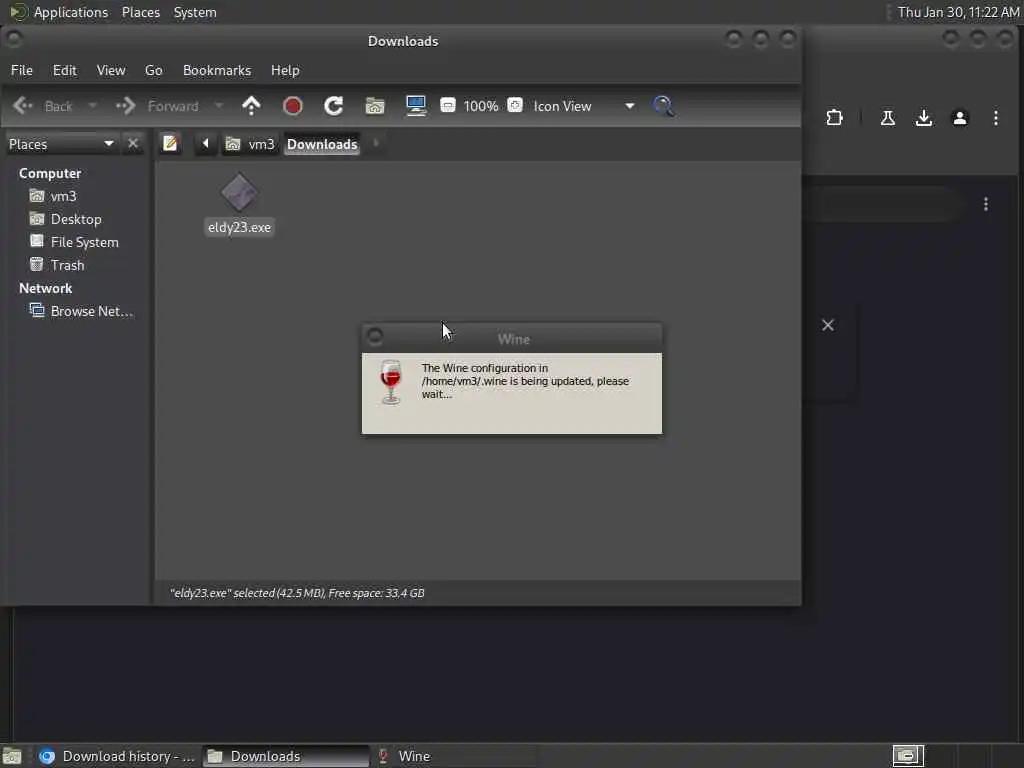Open the View menu
Image resolution: width=1024 pixels, height=768 pixels.
pos(111,70)
